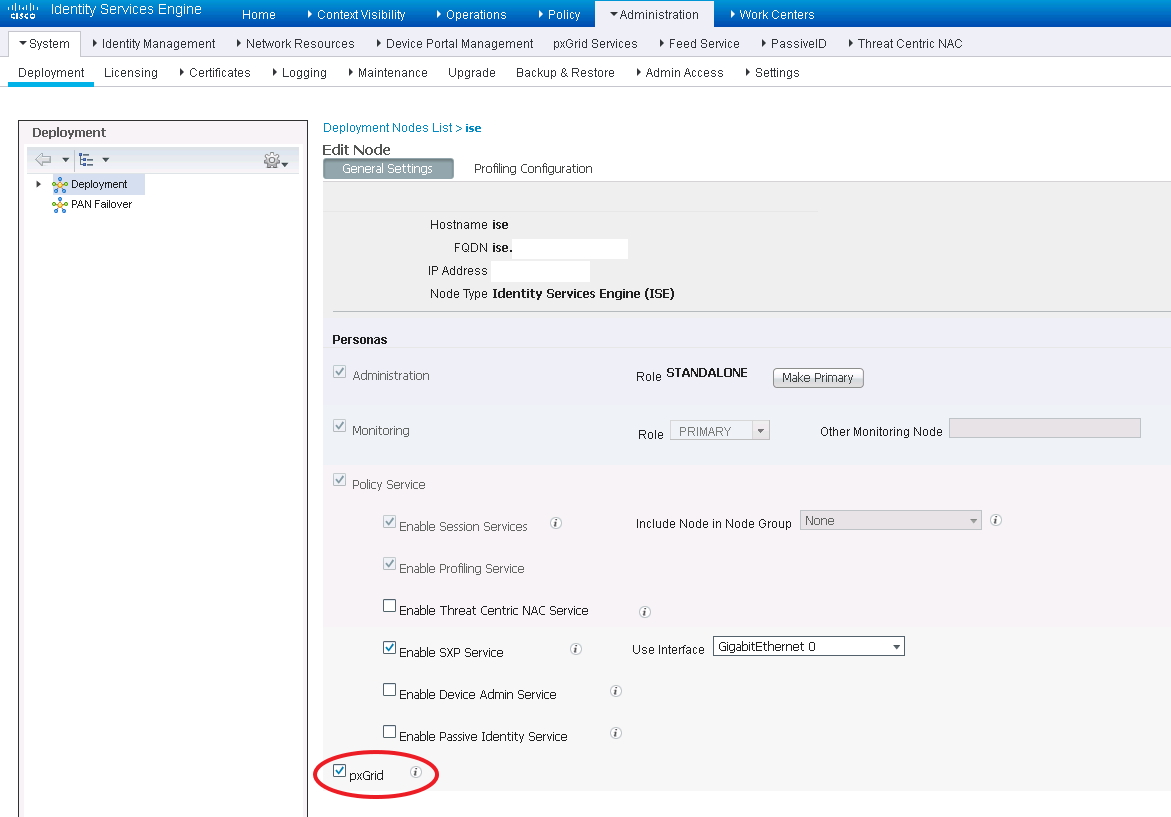Open the back arrow history dropdown
The image size is (1171, 817).
coord(66,160)
